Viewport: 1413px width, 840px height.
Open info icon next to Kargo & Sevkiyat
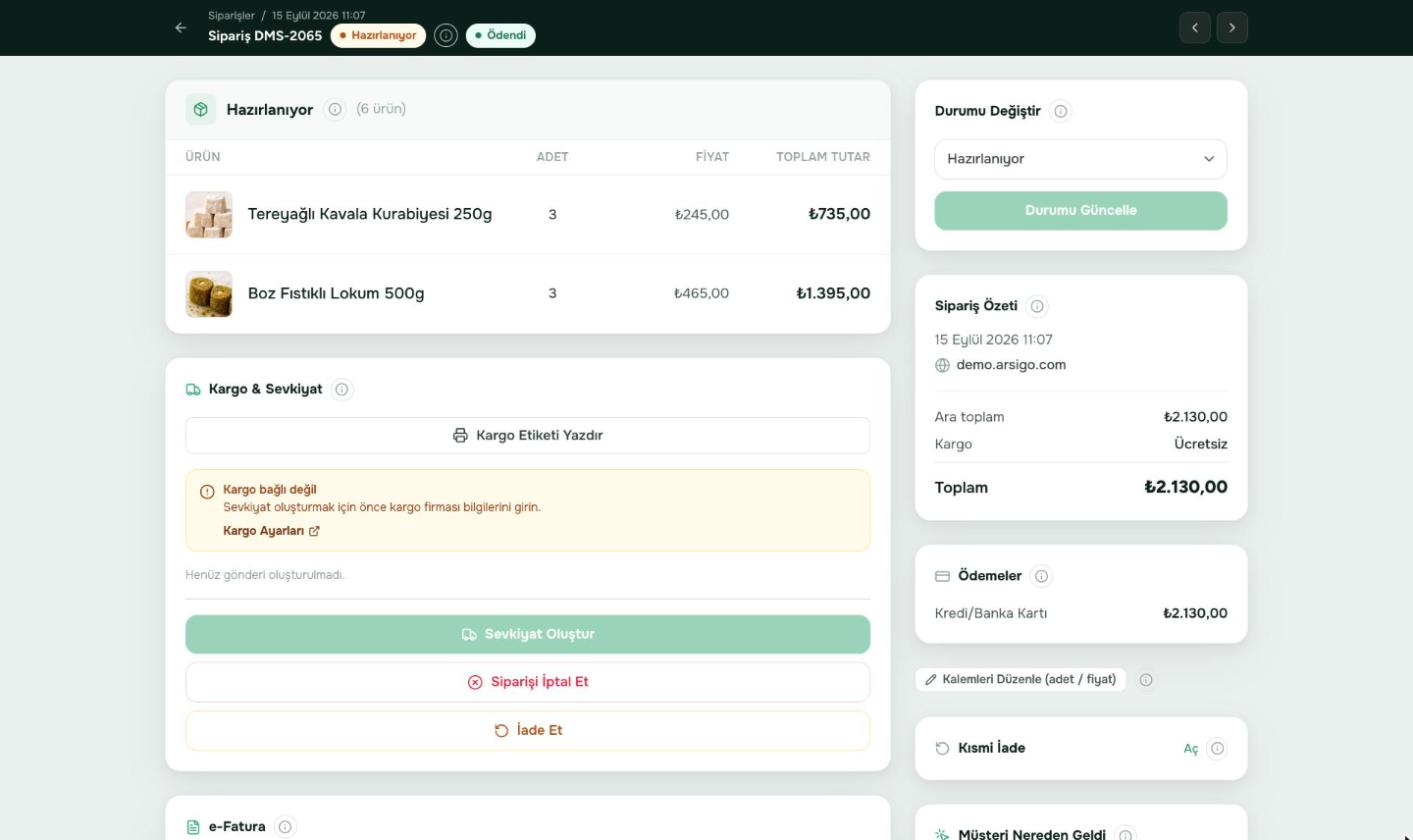pyautogui.click(x=342, y=389)
